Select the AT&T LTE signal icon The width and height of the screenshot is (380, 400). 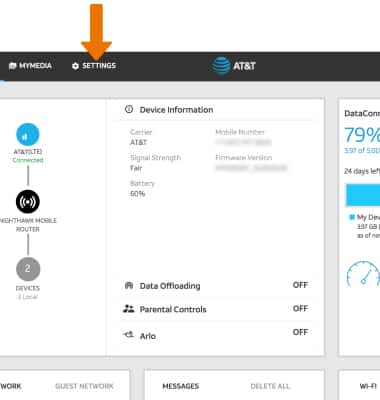click(x=28, y=135)
